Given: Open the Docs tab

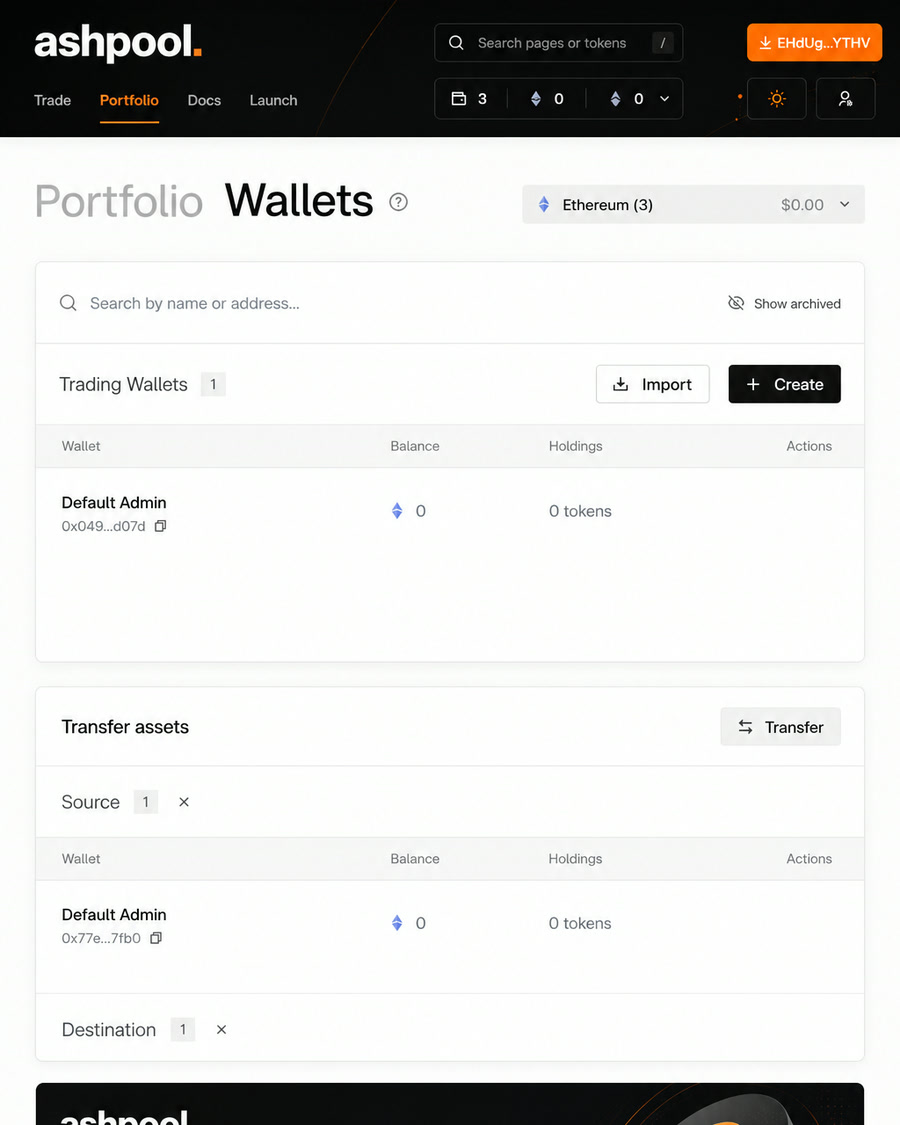Looking at the screenshot, I should tap(204, 100).
